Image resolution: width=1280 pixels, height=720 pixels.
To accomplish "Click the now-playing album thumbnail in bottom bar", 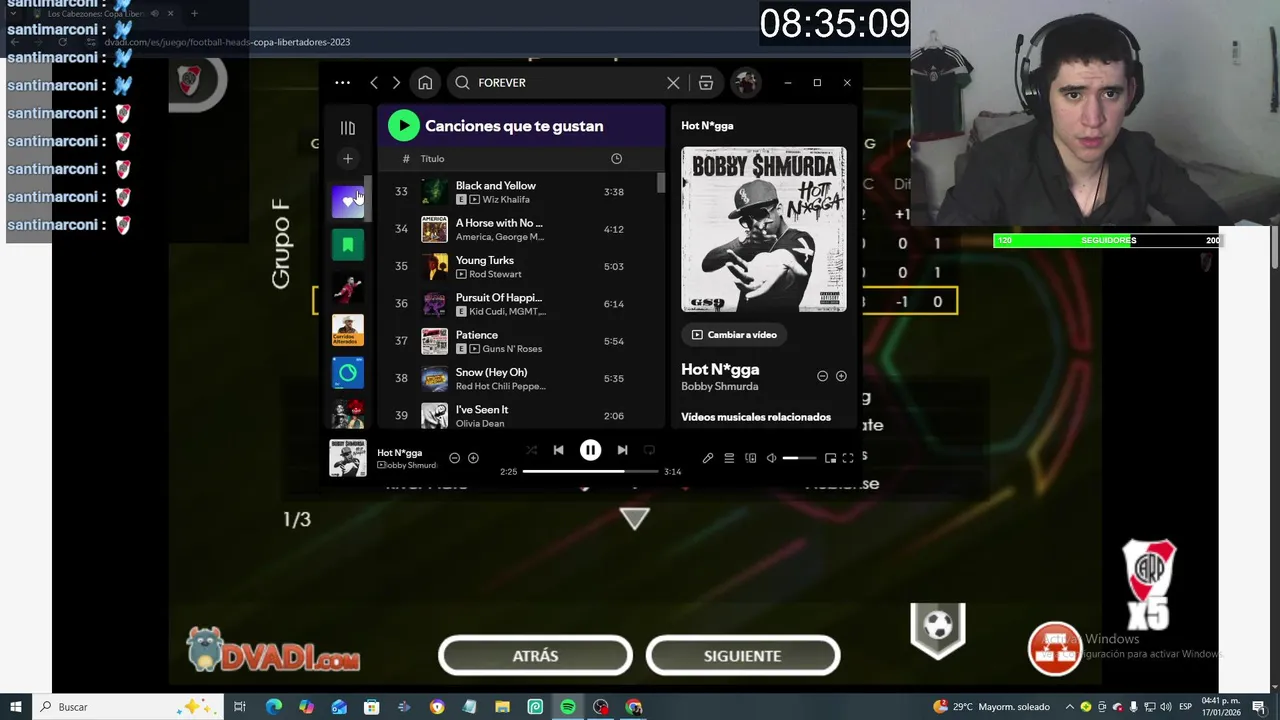I will point(348,458).
